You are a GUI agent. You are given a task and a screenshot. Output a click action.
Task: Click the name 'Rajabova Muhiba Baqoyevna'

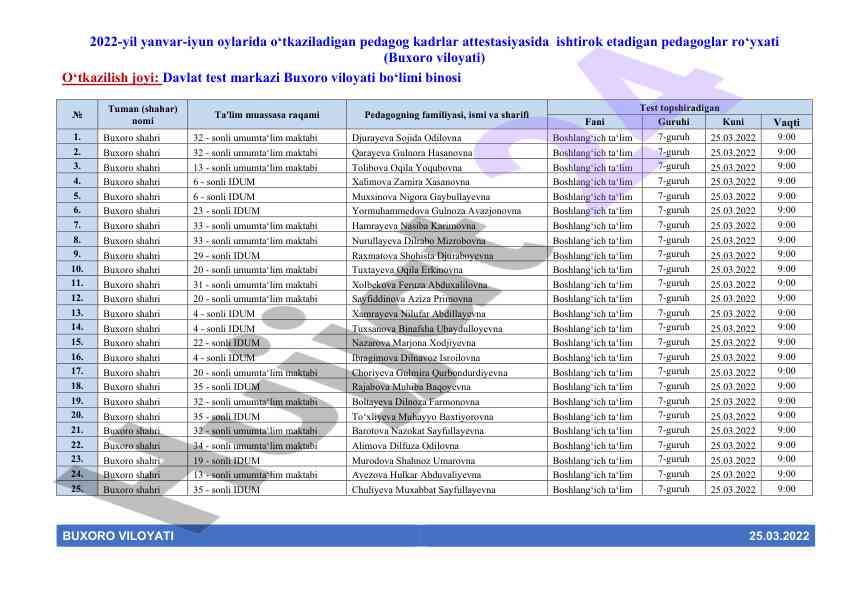click(x=411, y=387)
